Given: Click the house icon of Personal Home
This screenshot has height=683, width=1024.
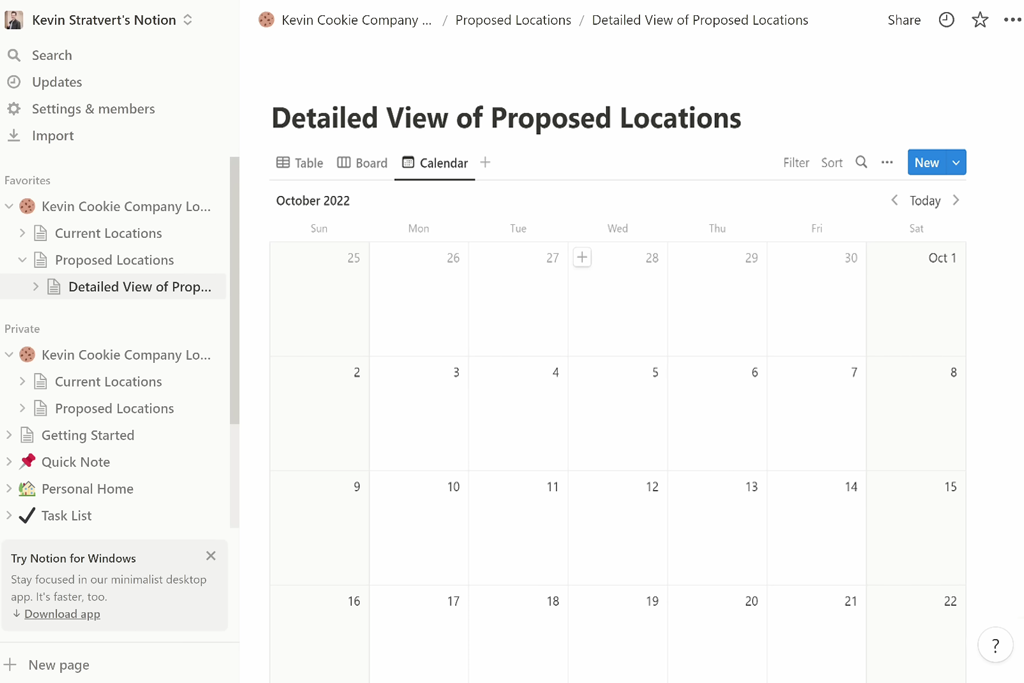Looking at the screenshot, I should pos(27,488).
